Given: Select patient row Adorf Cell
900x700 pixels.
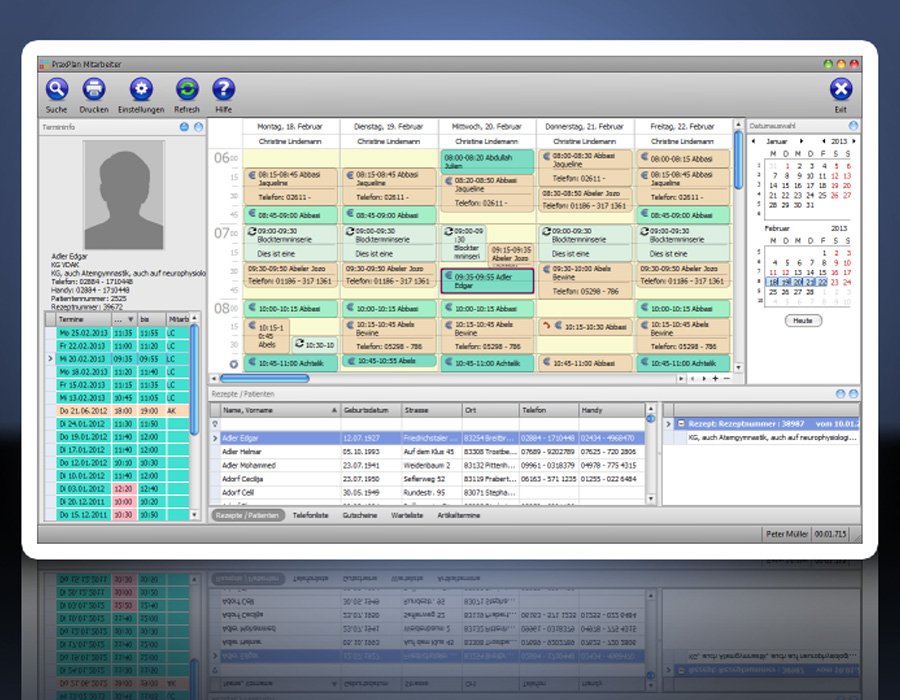Looking at the screenshot, I should tap(428, 492).
